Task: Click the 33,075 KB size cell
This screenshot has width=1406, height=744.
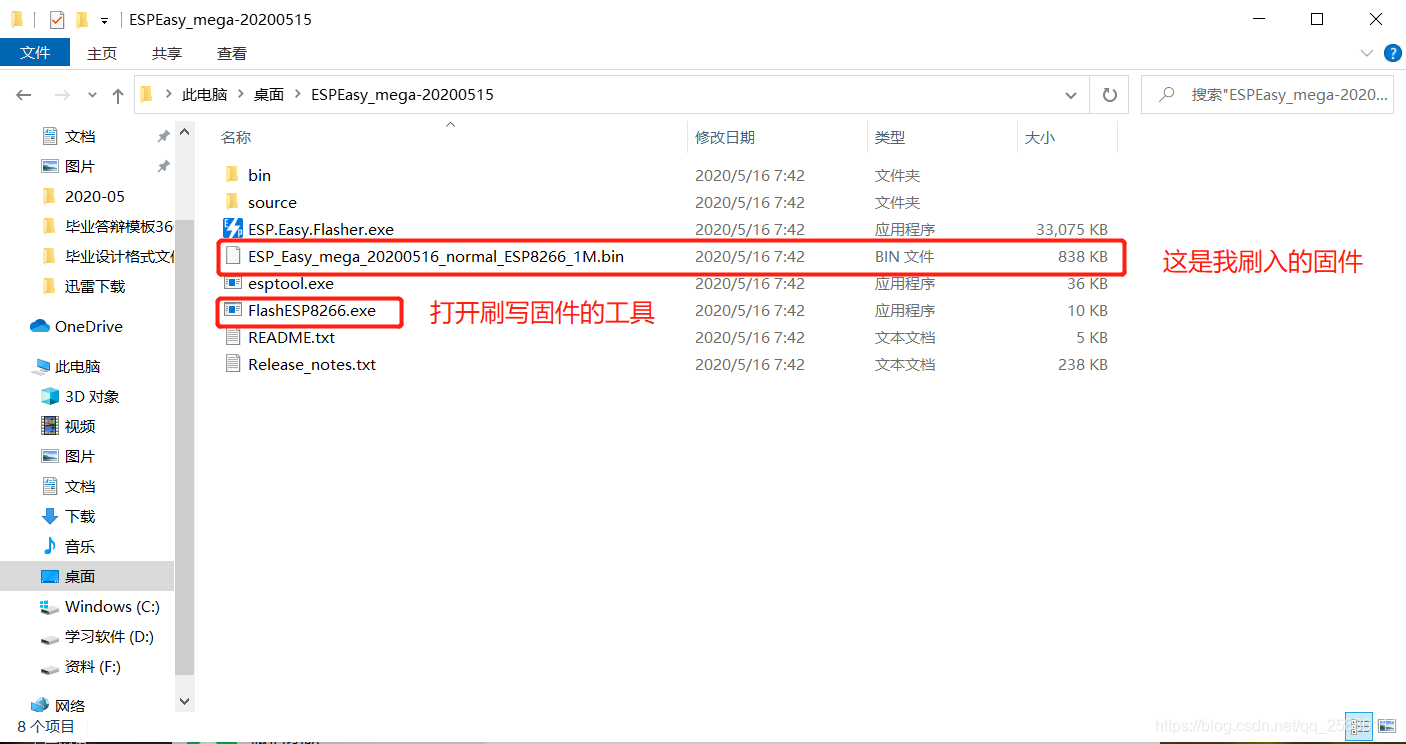Action: point(1071,229)
